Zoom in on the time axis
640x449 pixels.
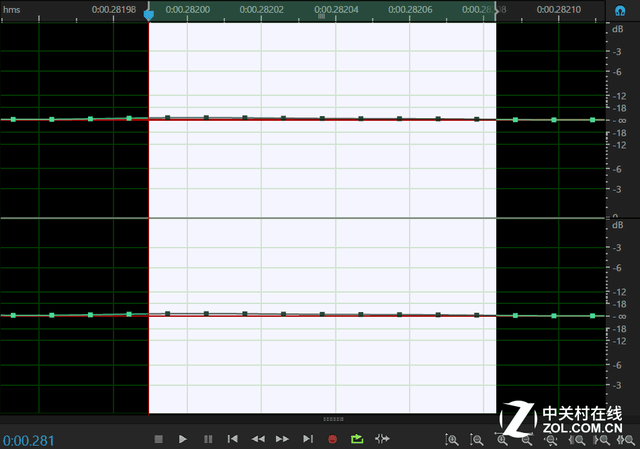coord(502,439)
